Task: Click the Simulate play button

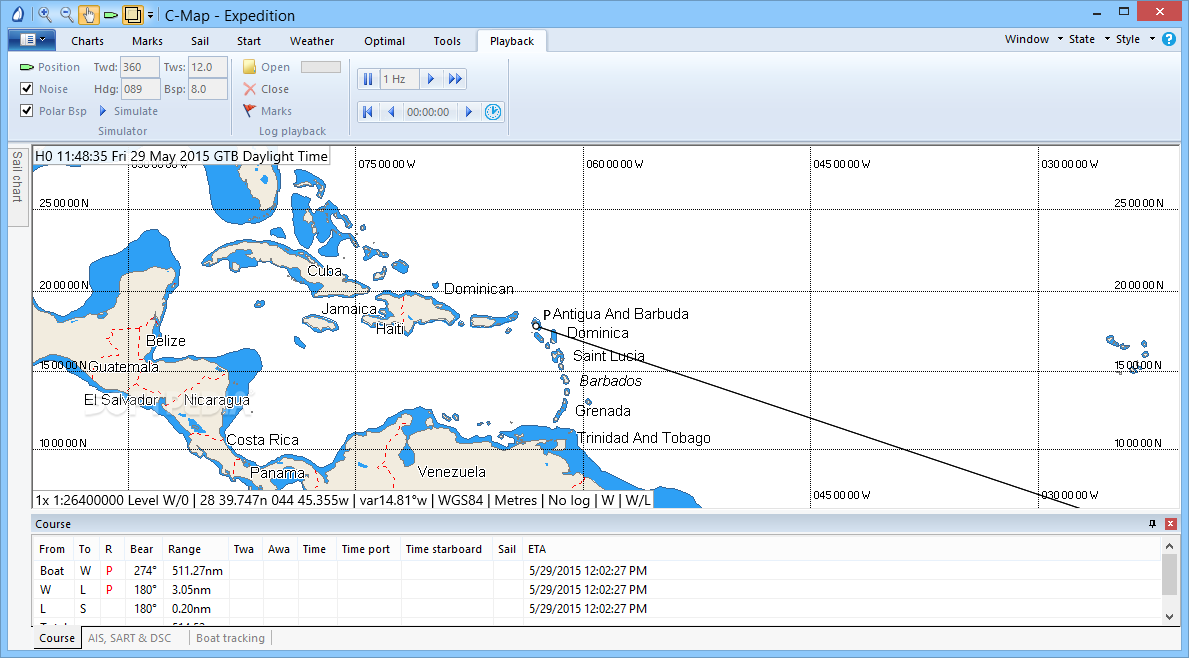Action: click(128, 111)
